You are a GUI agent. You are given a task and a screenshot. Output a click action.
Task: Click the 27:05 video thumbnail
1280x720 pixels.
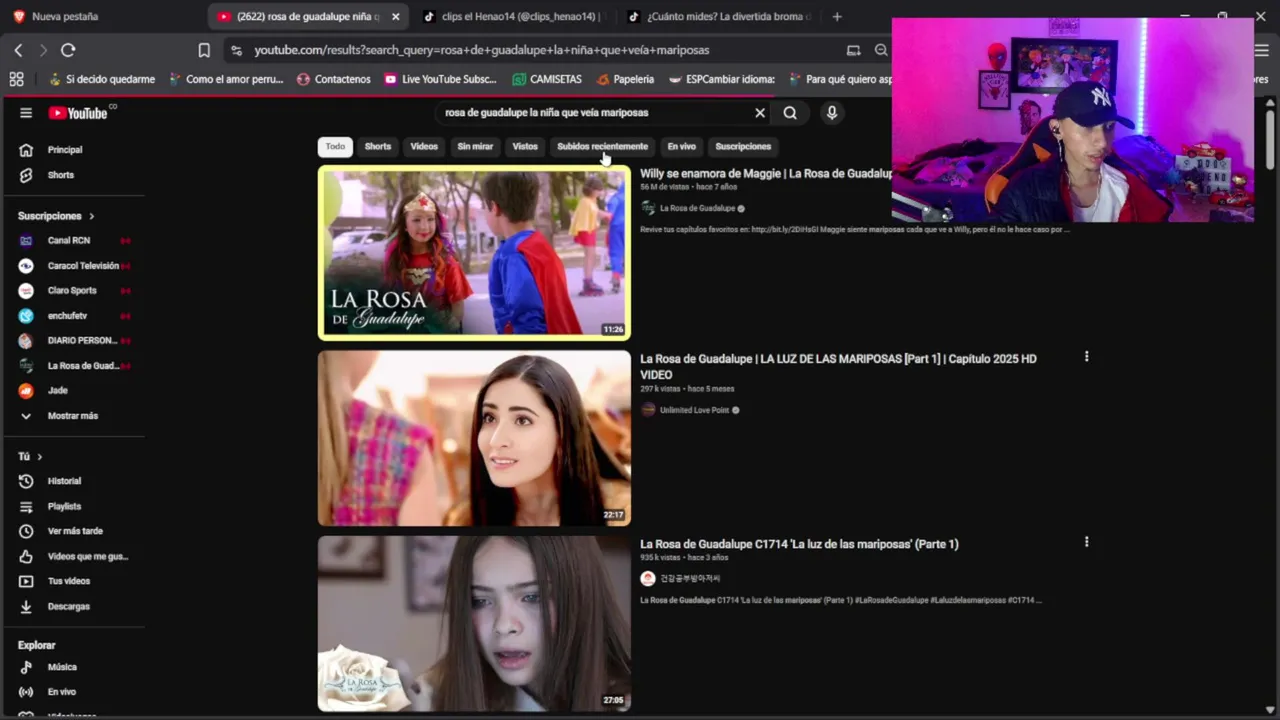pyautogui.click(x=474, y=623)
